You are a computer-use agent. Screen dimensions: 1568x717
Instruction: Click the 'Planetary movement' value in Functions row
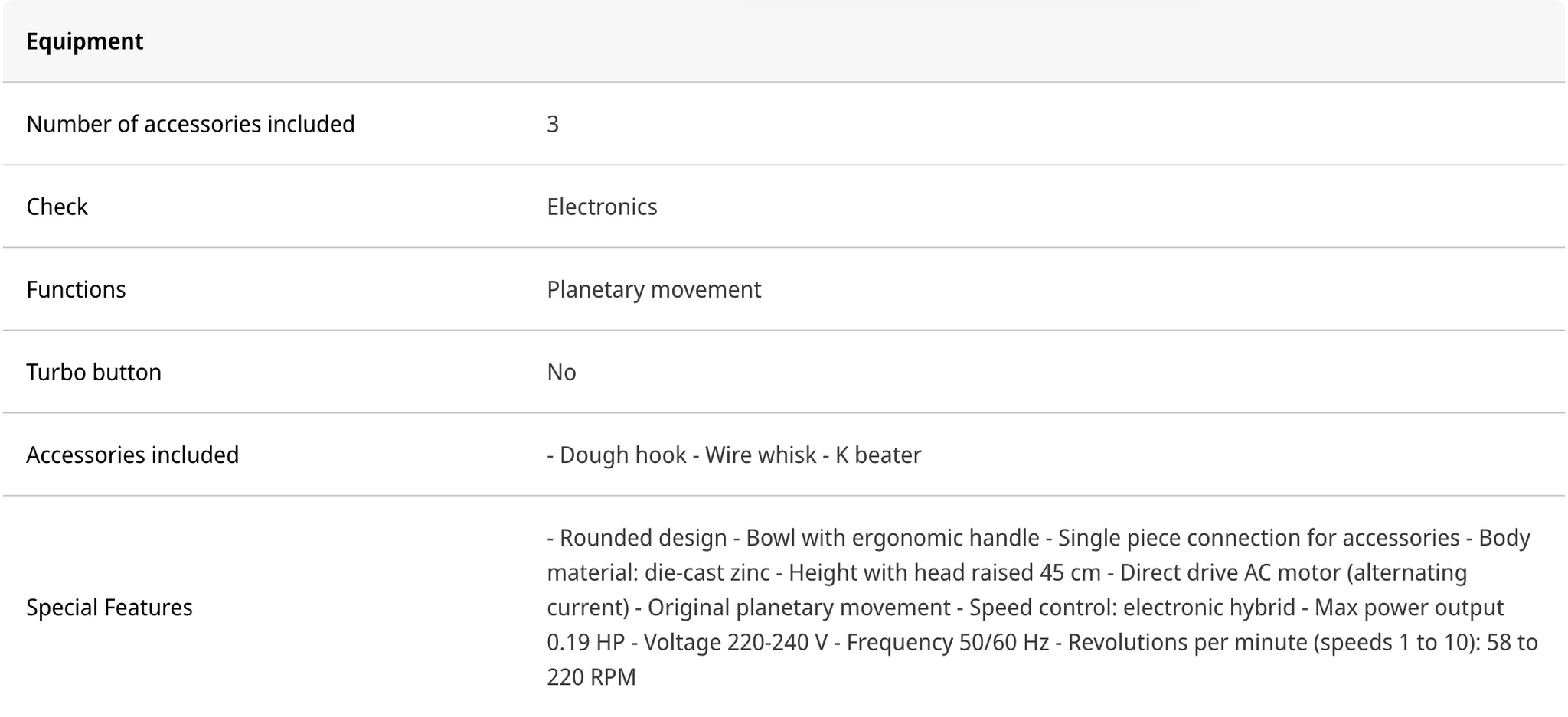pos(654,289)
